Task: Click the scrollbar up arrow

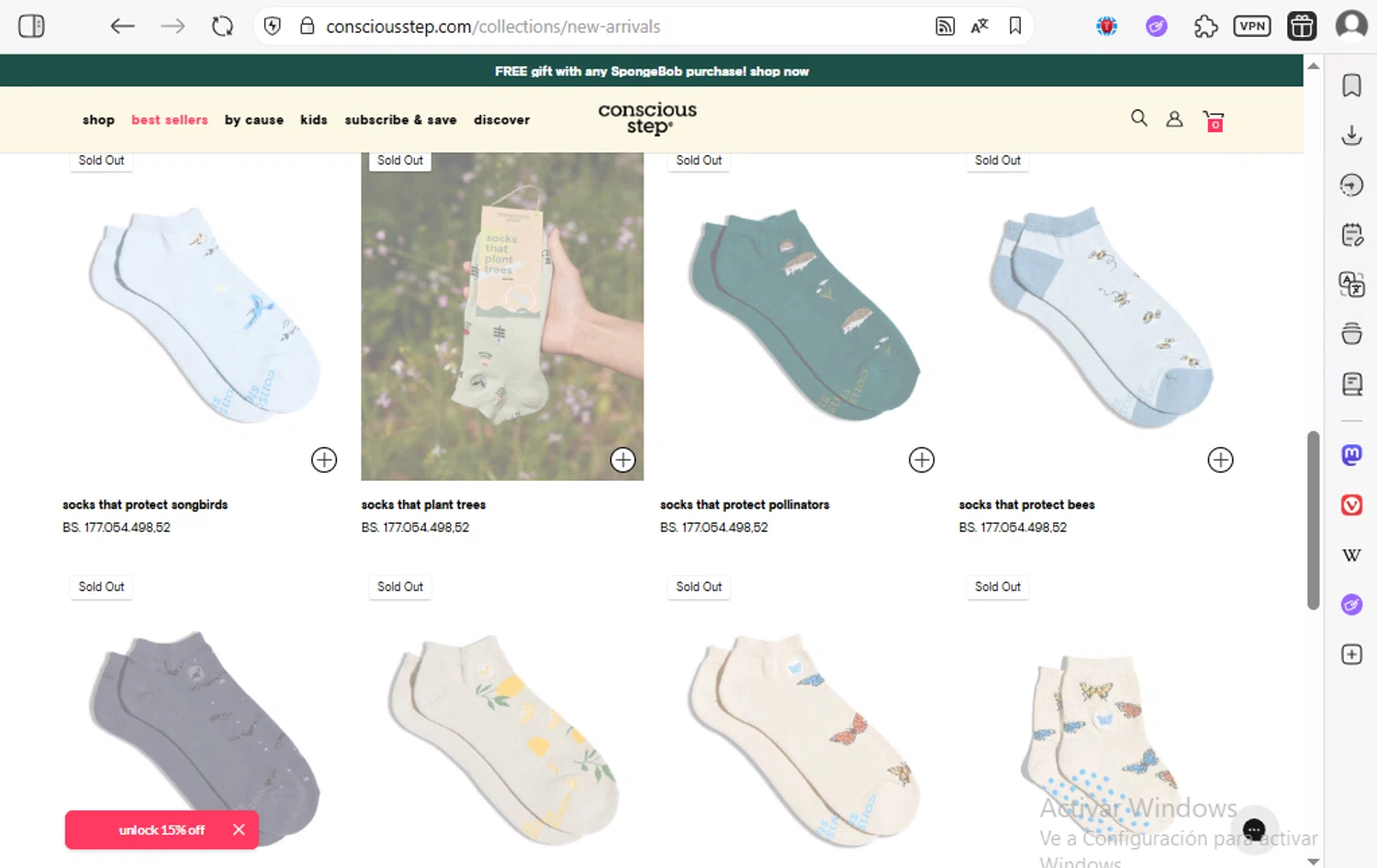Action: point(1313,66)
